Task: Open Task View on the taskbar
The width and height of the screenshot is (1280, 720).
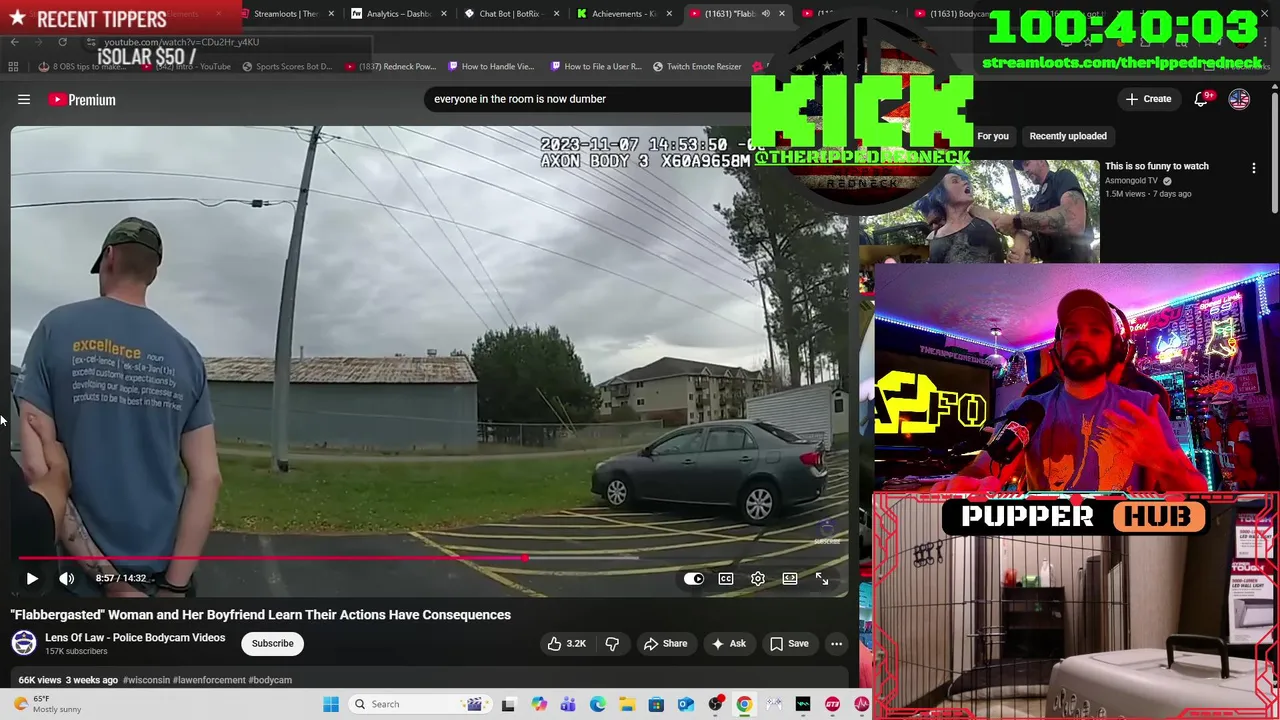Action: coord(508,704)
